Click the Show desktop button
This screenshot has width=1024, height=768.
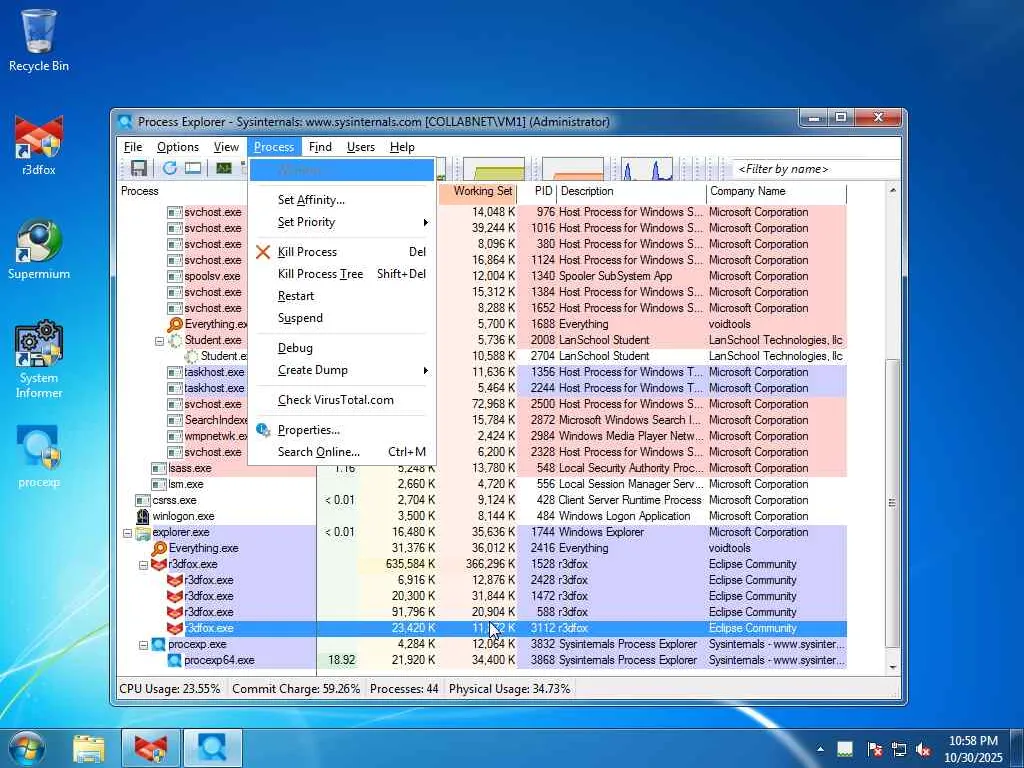coord(1016,748)
